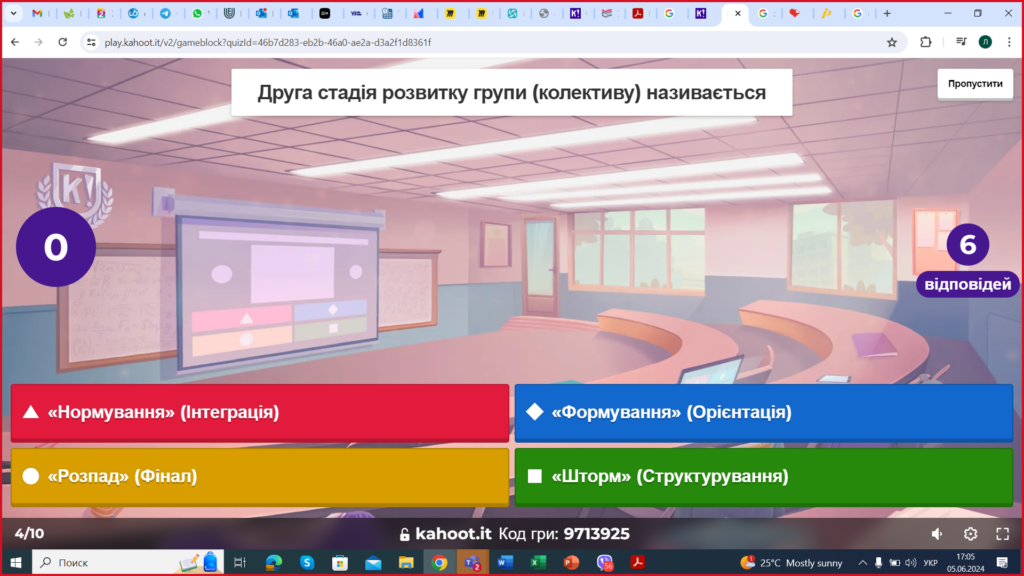Screen dimensions: 1024x576
Task: Open a new browser tab
Action: (886, 14)
